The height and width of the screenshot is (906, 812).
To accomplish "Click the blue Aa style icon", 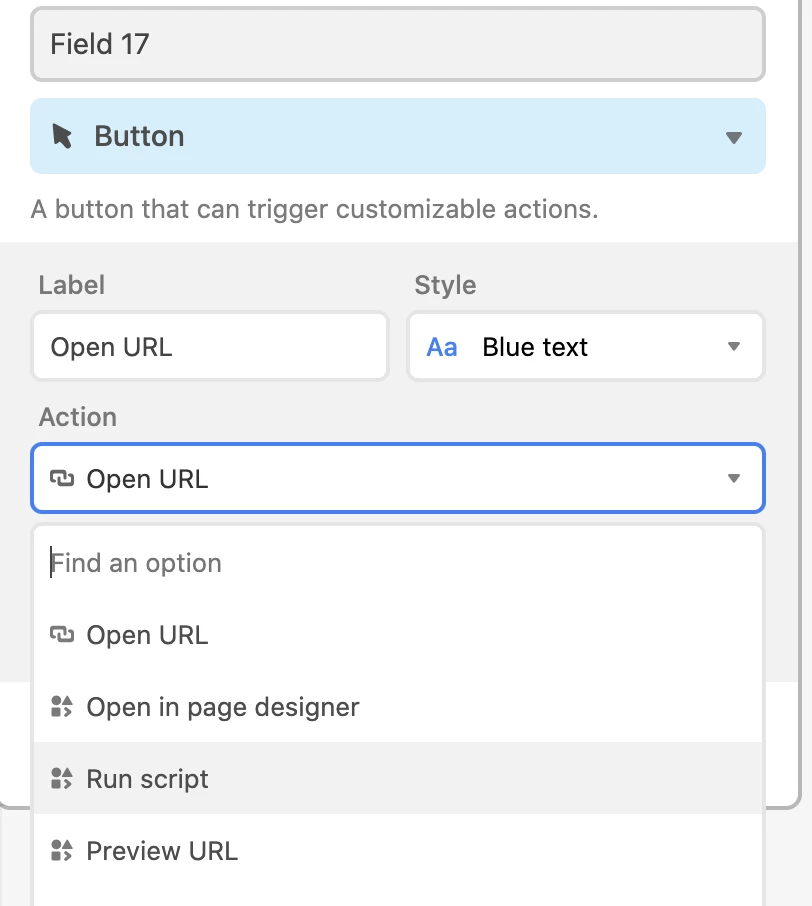I will pyautogui.click(x=442, y=347).
